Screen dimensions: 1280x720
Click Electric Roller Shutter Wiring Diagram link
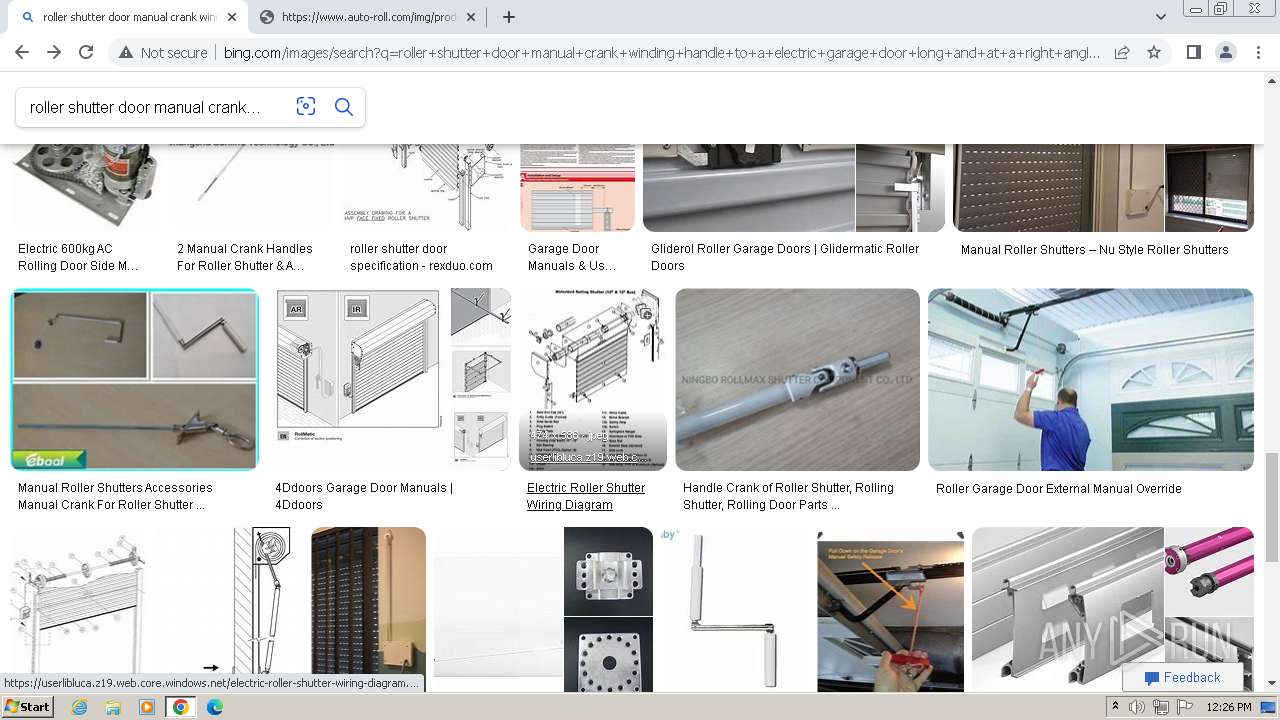click(x=586, y=496)
